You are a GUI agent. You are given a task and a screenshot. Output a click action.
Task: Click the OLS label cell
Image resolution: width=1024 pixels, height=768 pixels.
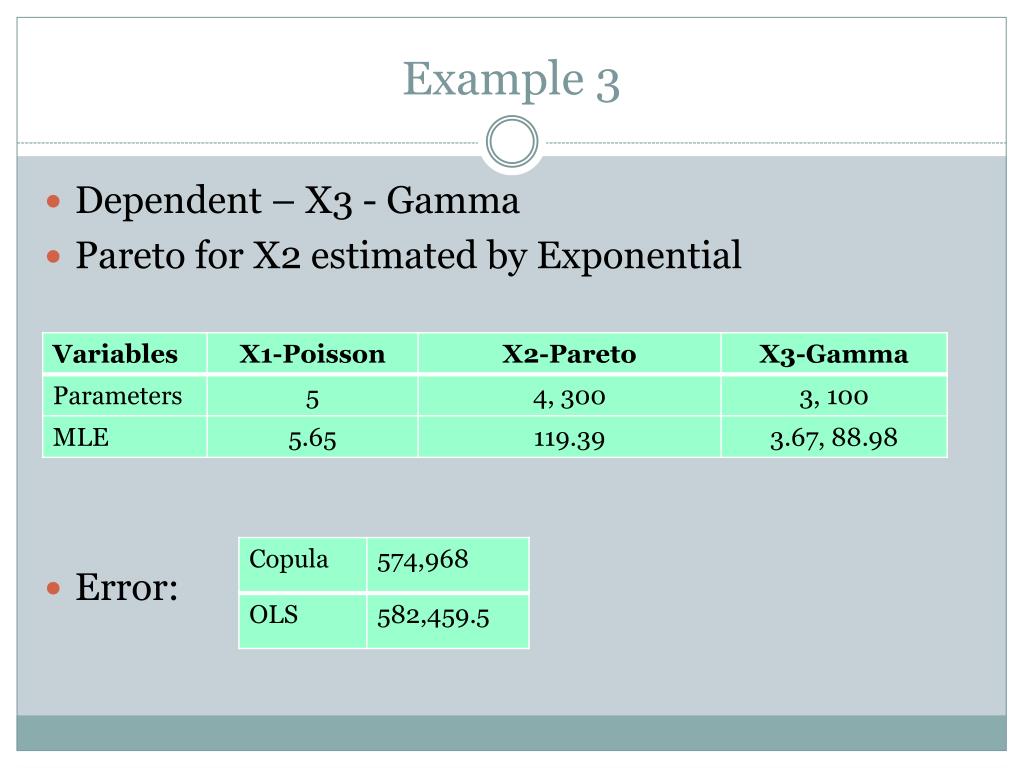click(x=302, y=621)
